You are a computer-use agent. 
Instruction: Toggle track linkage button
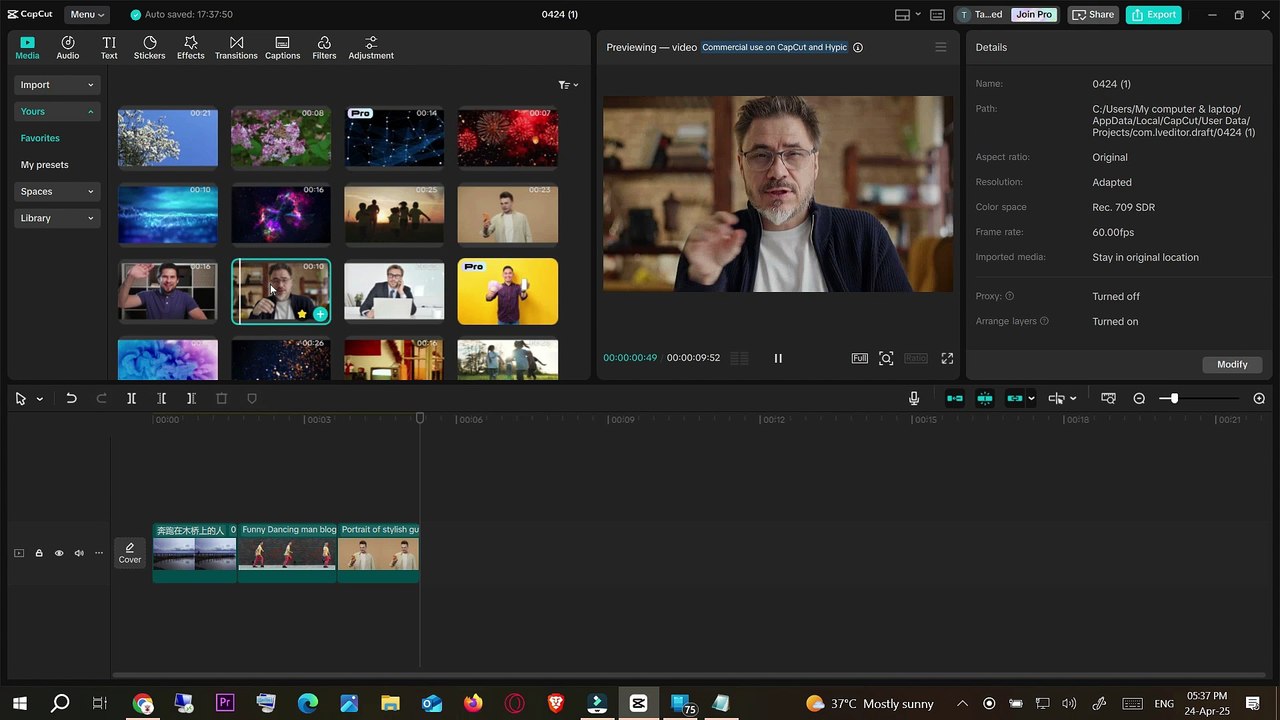click(x=1015, y=398)
